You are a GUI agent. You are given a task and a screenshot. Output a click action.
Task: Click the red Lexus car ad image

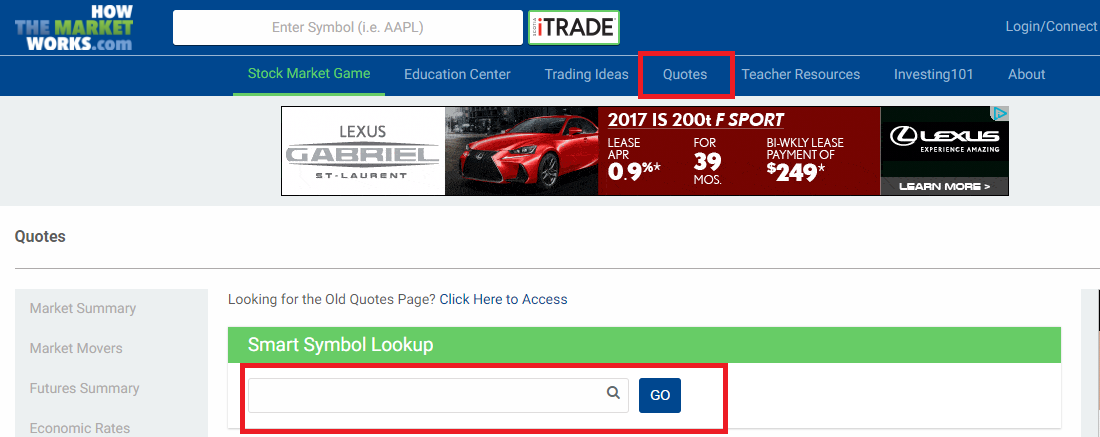[x=521, y=151]
